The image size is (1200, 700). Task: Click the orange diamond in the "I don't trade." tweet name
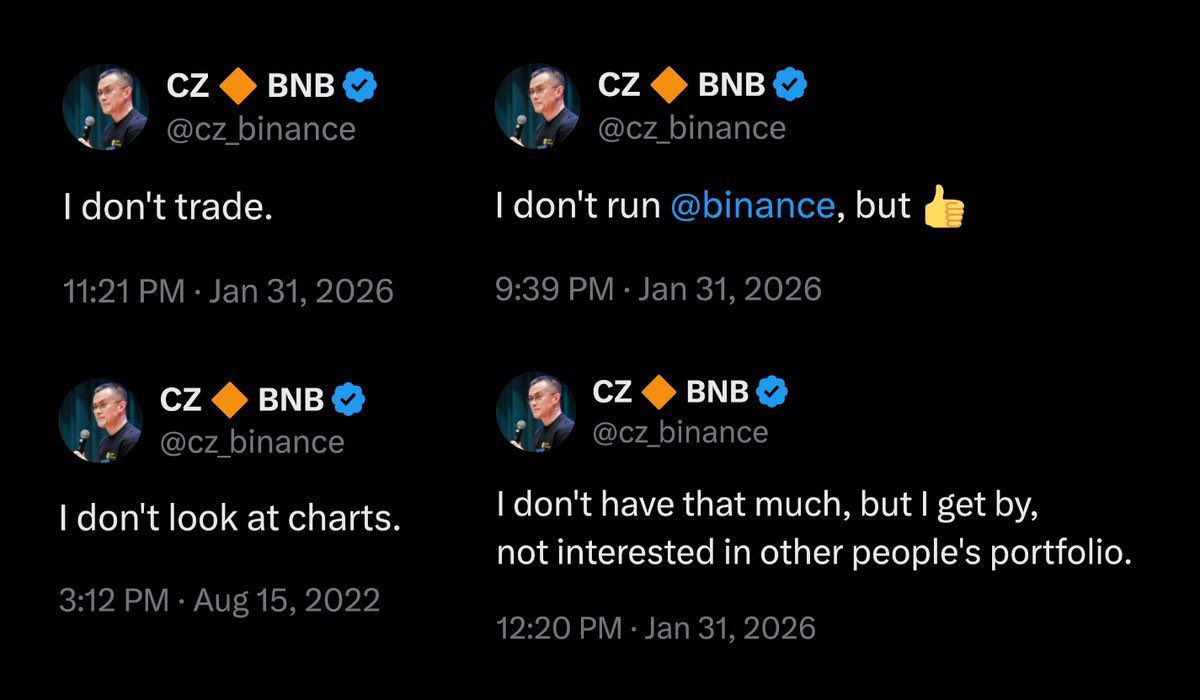coord(238,87)
